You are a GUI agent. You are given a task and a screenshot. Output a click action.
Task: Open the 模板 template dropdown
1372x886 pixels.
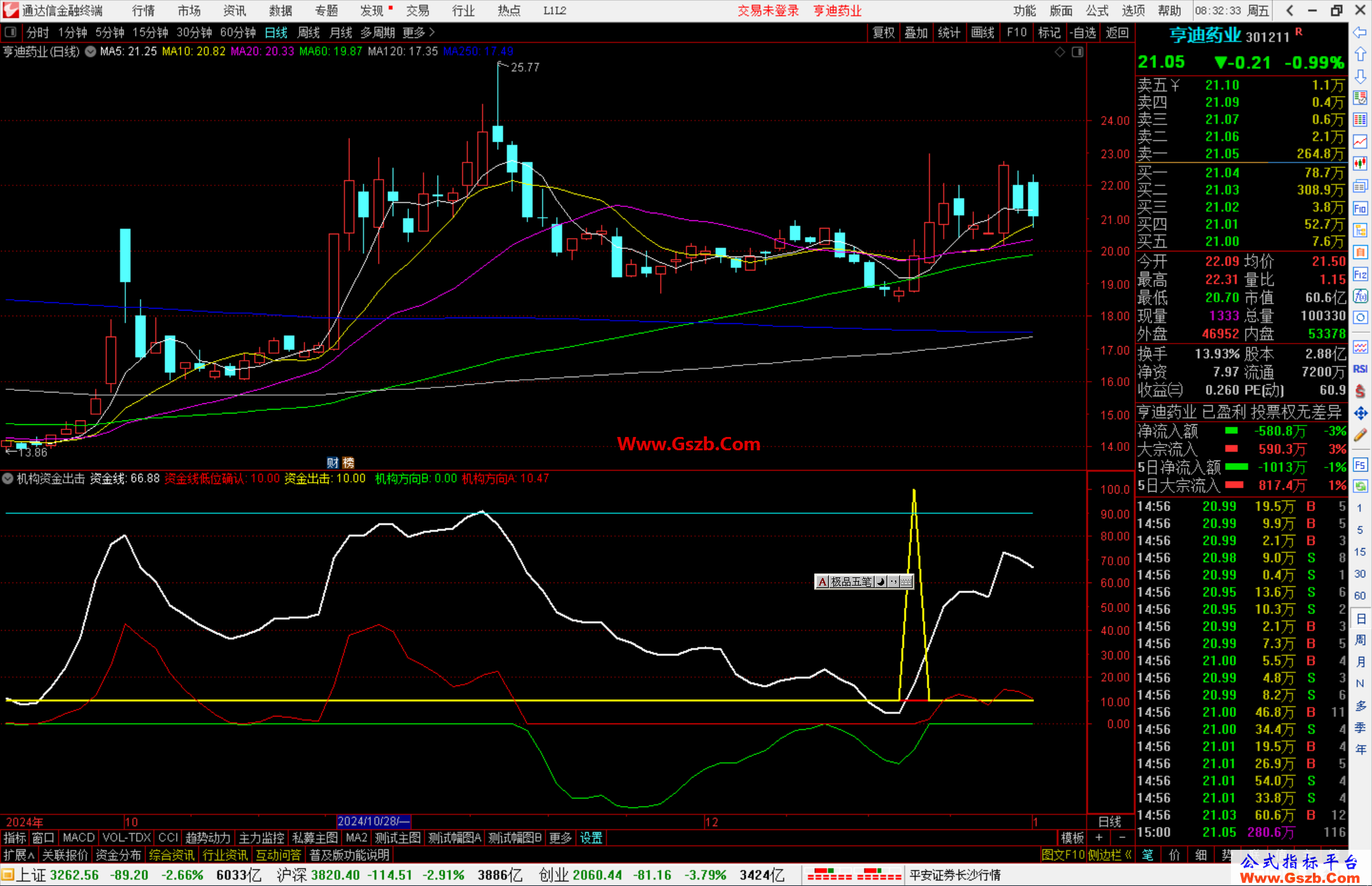click(x=1072, y=838)
